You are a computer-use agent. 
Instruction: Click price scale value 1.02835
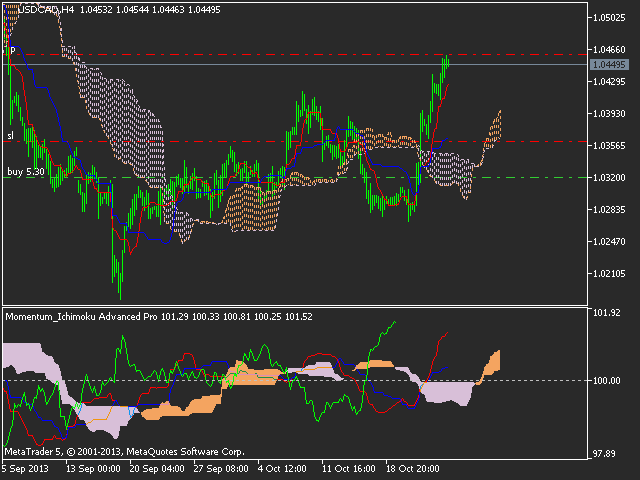[609, 209]
